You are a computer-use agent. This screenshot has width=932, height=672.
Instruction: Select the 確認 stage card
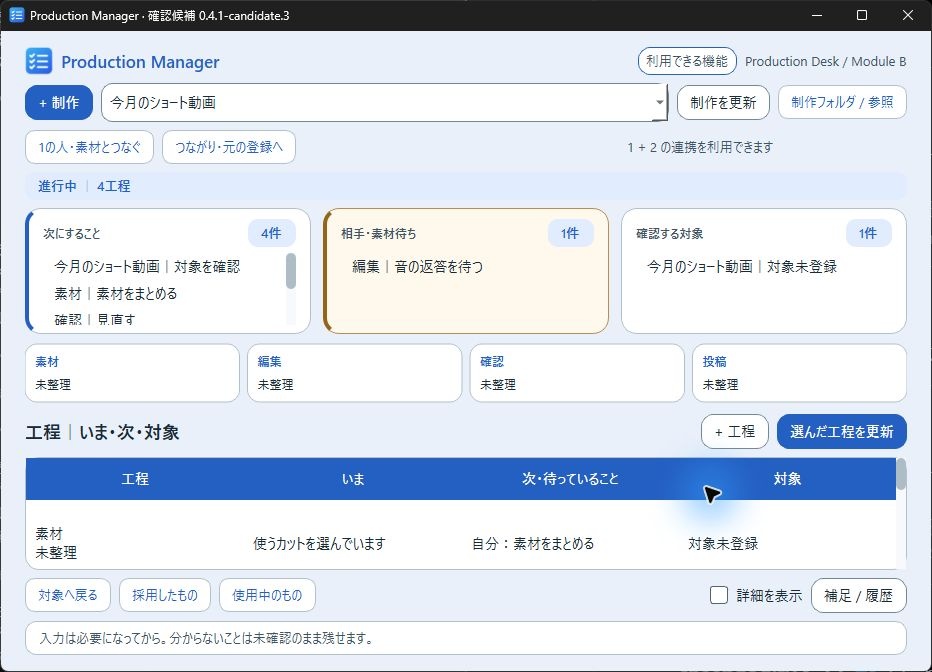point(577,373)
